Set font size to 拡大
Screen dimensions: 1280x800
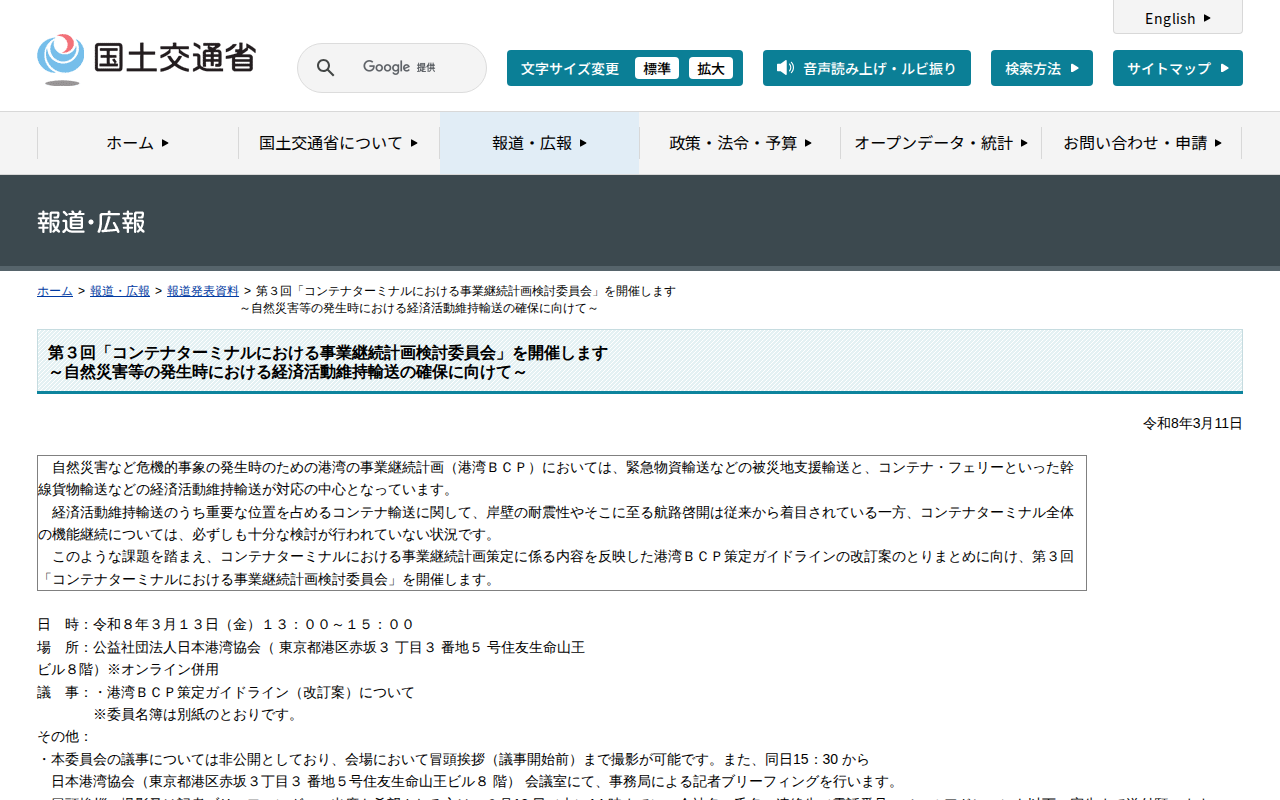711,68
